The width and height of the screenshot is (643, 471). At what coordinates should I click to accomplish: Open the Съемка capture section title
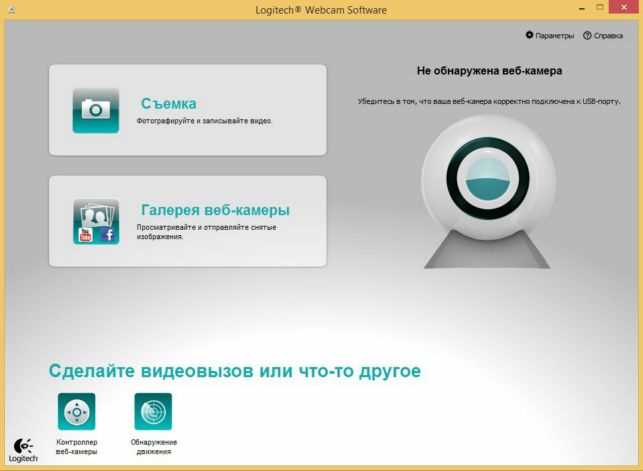(168, 103)
